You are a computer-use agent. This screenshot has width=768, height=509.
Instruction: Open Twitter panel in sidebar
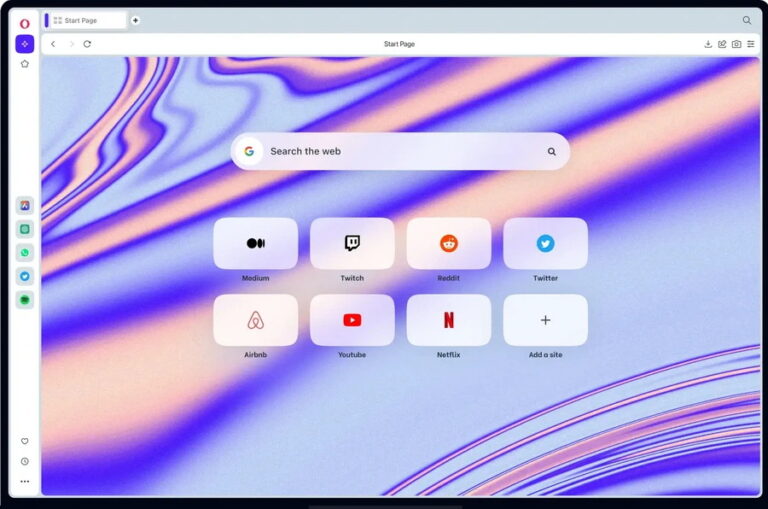(24, 276)
